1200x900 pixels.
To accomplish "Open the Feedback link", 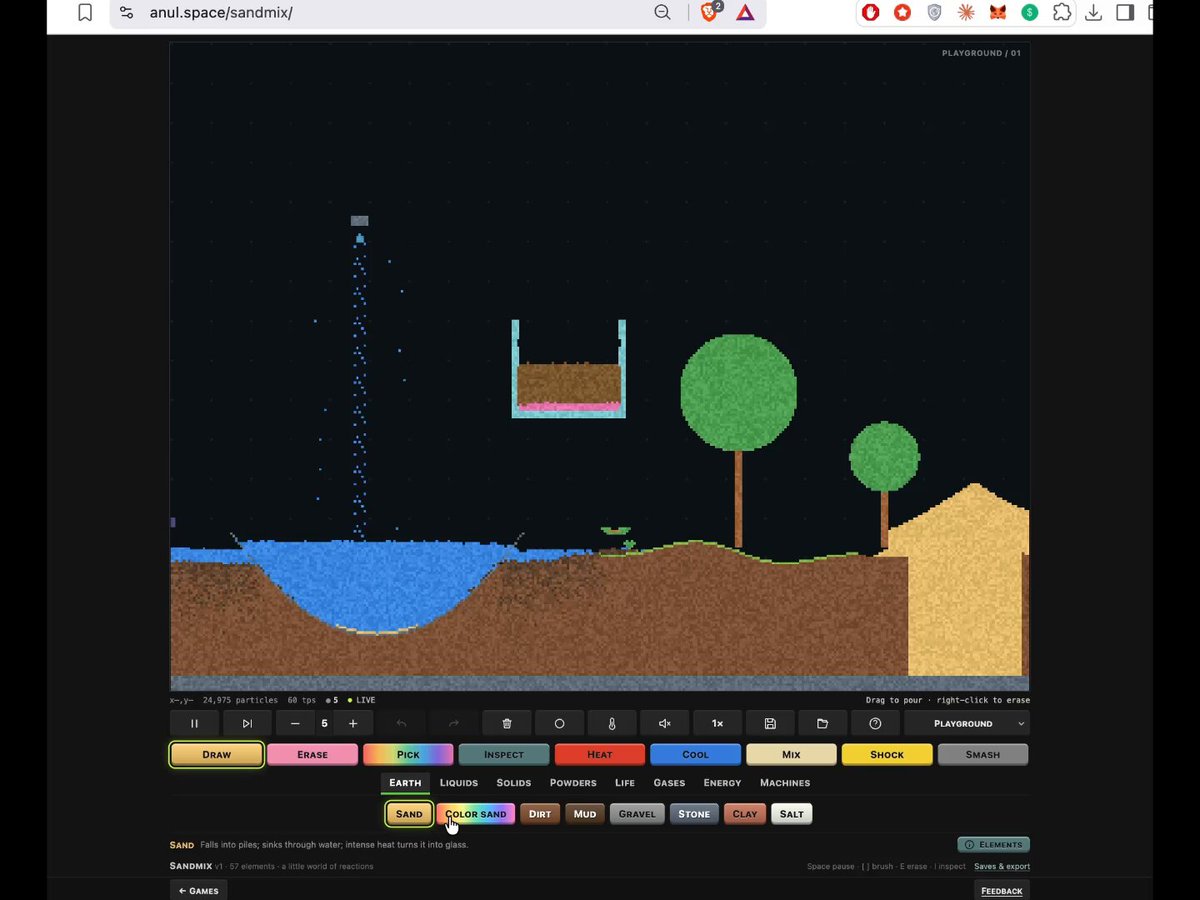I will pos(1002,890).
